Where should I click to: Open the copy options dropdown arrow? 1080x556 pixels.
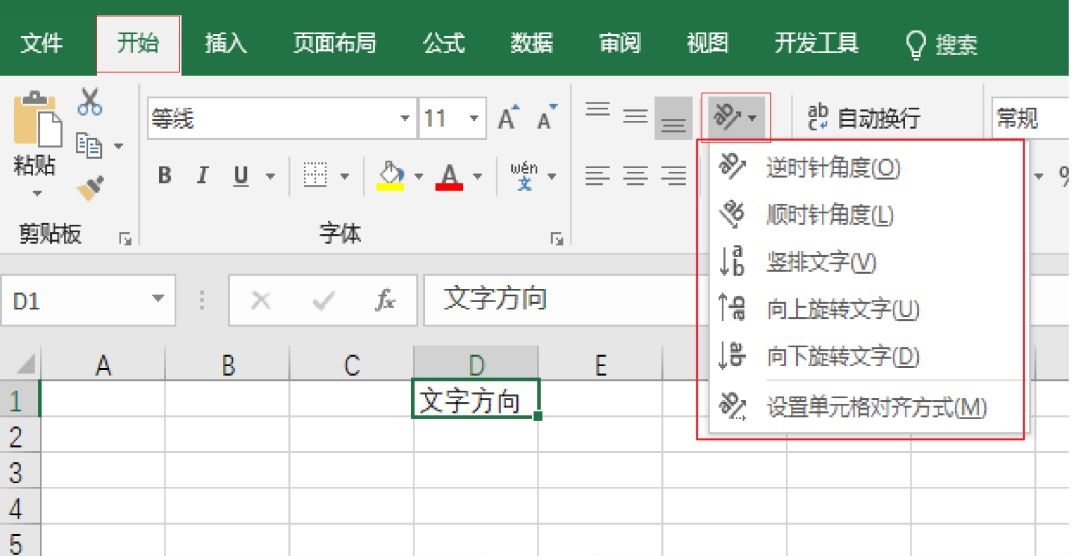[118, 146]
